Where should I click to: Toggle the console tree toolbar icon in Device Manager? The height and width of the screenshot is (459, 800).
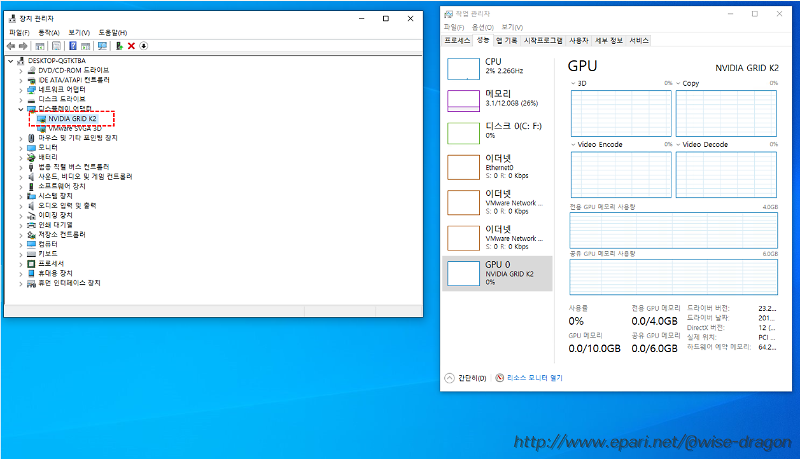tap(40, 46)
